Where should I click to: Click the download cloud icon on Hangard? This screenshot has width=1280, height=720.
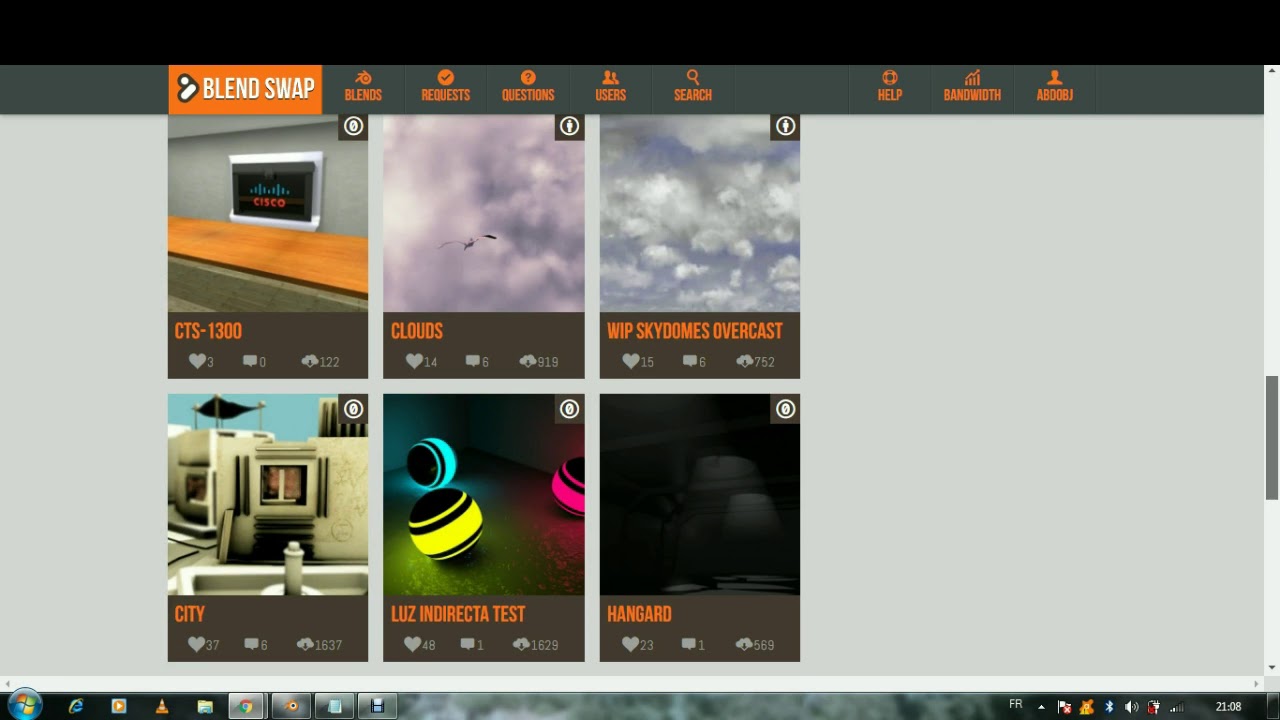[x=743, y=644]
